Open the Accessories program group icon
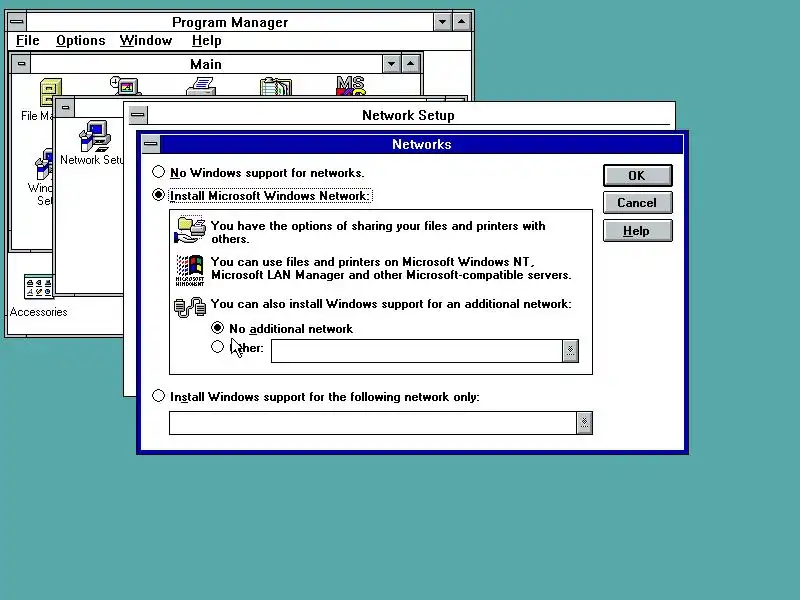800x600 pixels. pos(38,286)
